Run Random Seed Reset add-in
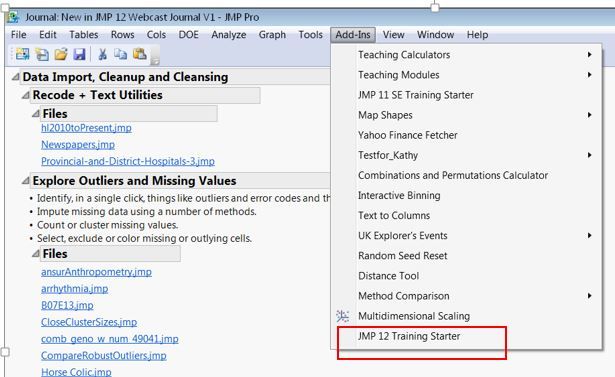This screenshot has height=377, width=615. (x=467, y=255)
